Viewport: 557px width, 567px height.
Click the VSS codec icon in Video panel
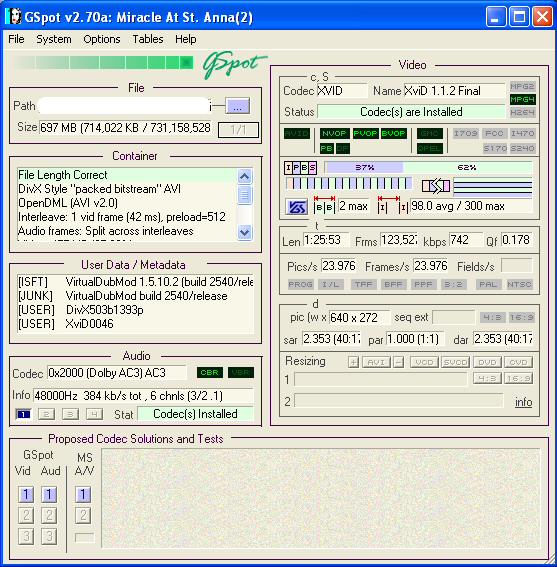(x=296, y=207)
